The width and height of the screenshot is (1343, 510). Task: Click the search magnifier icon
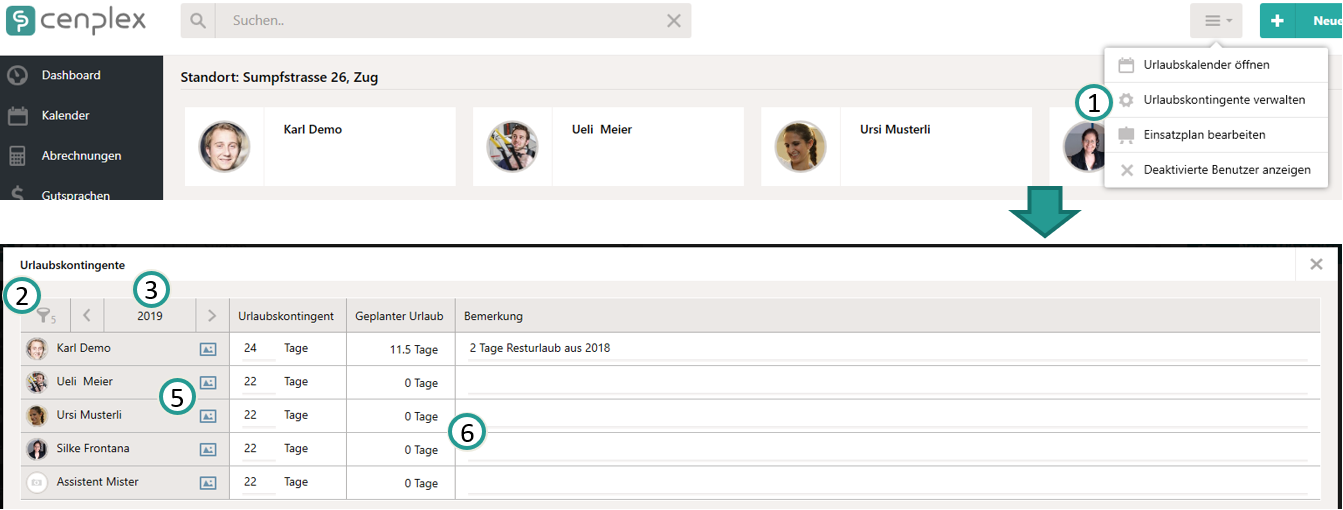point(198,21)
